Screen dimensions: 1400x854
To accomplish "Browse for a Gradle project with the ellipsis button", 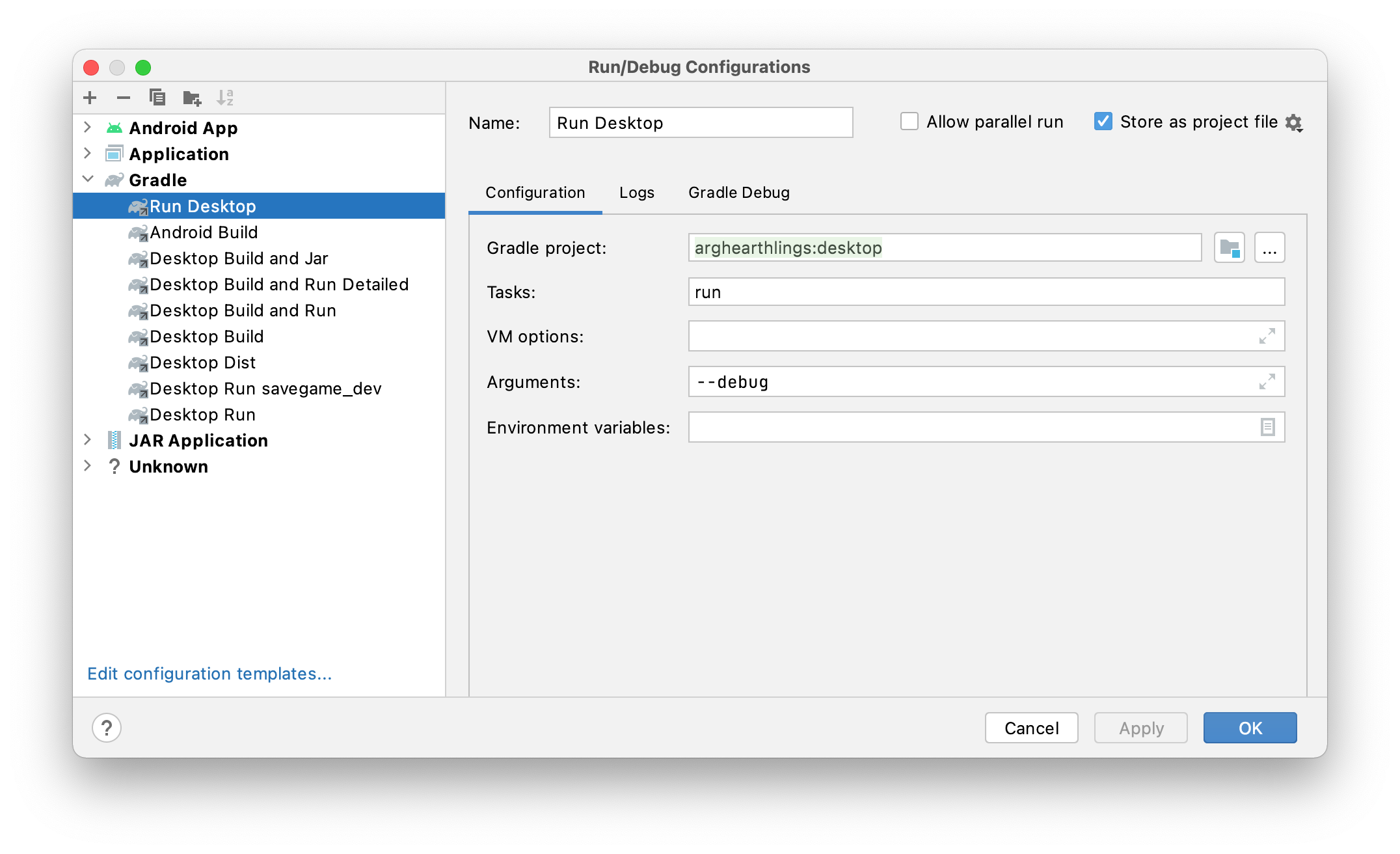I will click(x=1270, y=248).
